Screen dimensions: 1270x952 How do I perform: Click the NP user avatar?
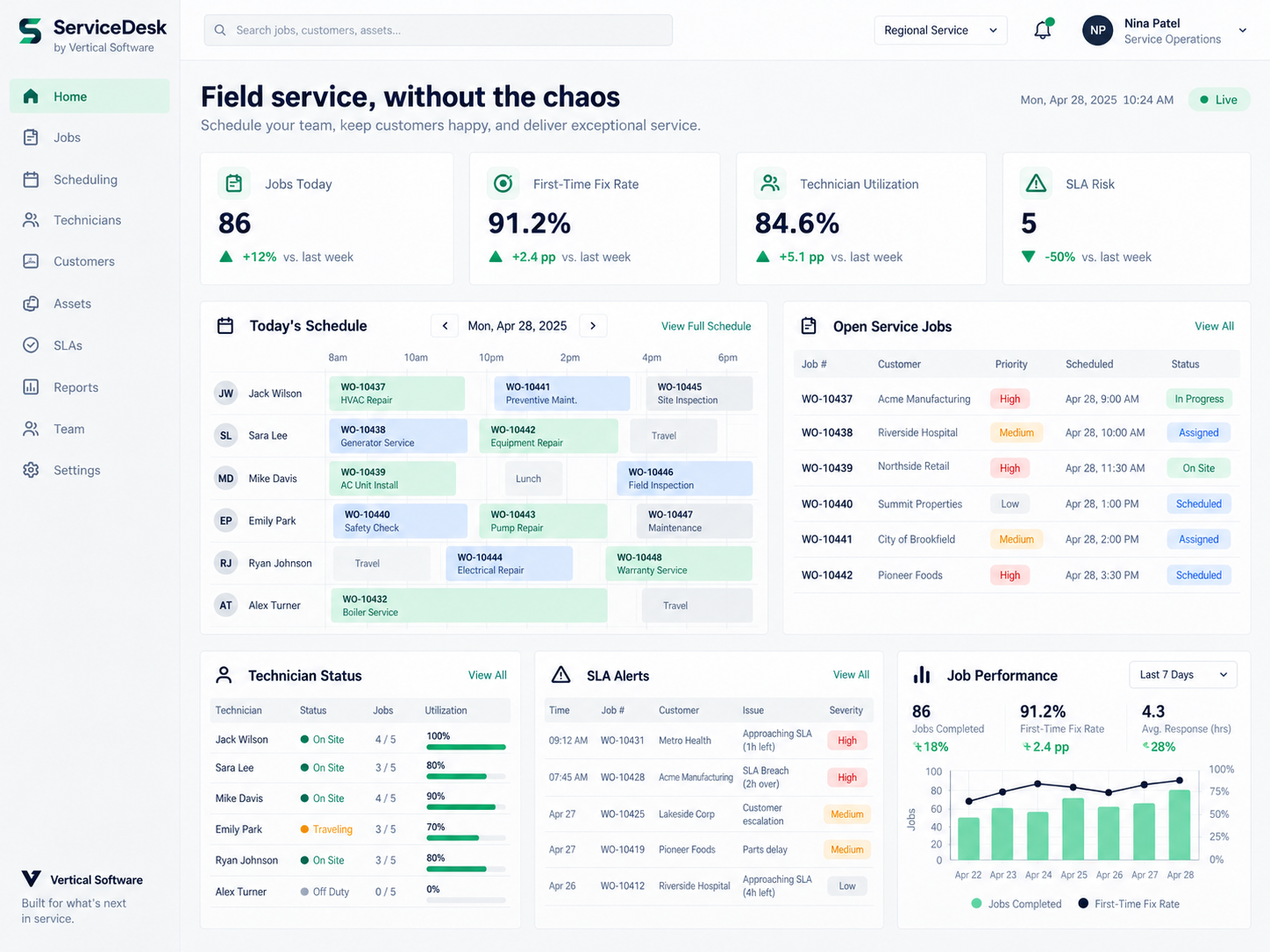(x=1097, y=30)
